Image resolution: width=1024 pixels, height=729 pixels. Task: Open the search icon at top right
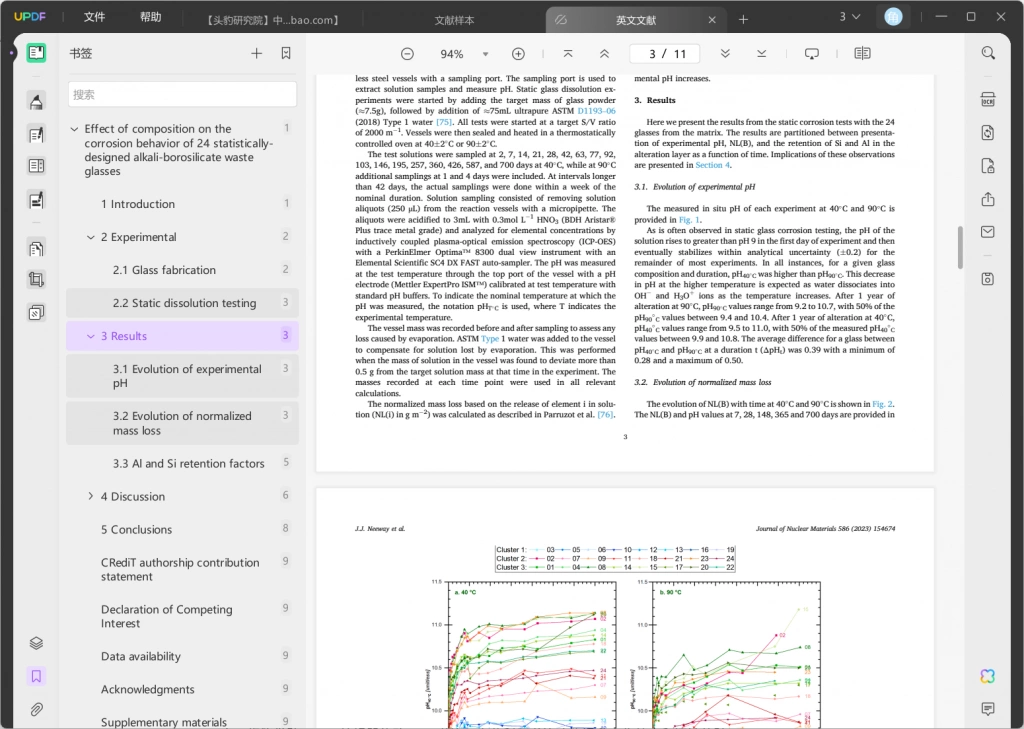click(x=988, y=54)
